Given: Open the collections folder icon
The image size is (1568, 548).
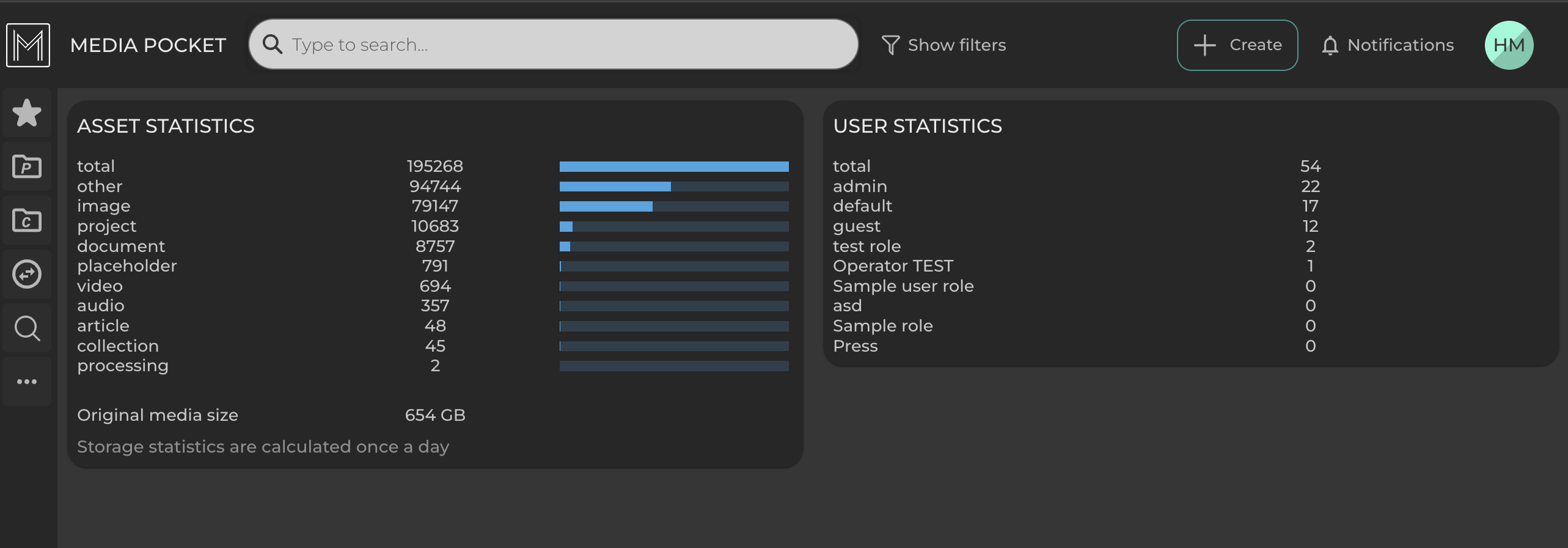Looking at the screenshot, I should (x=27, y=220).
